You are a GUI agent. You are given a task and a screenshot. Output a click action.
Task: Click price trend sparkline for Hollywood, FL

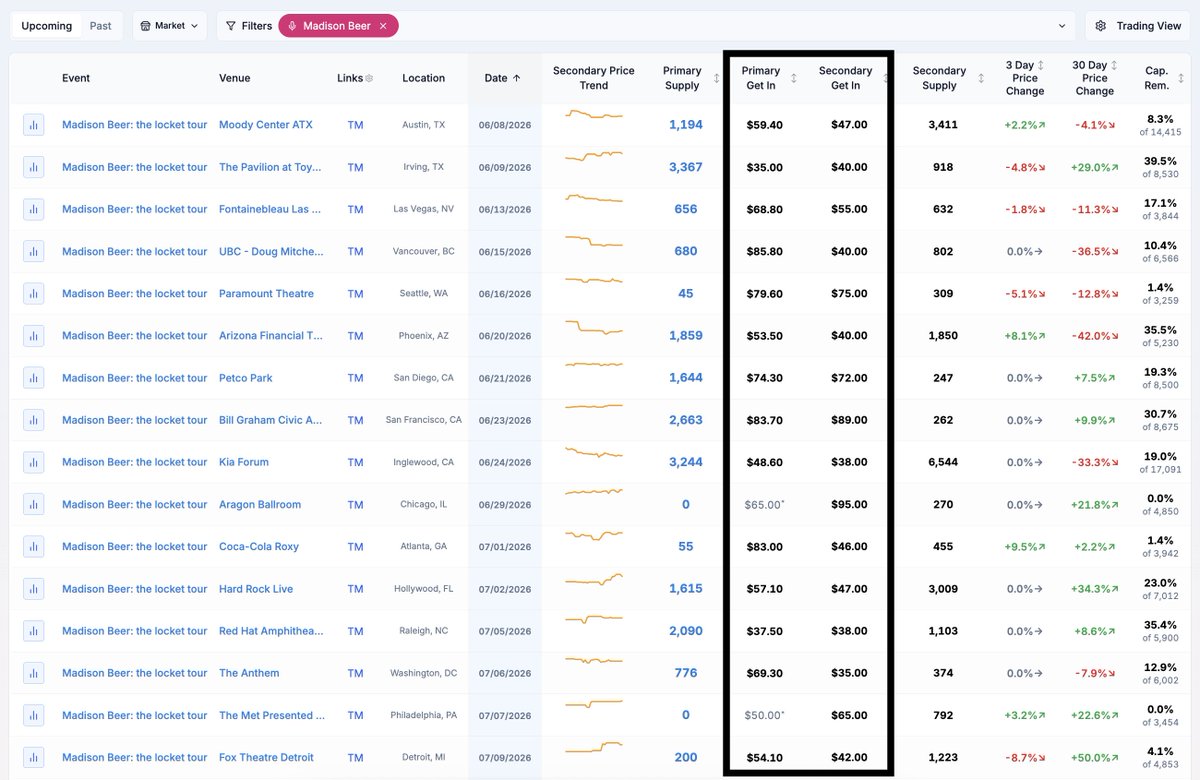click(594, 580)
